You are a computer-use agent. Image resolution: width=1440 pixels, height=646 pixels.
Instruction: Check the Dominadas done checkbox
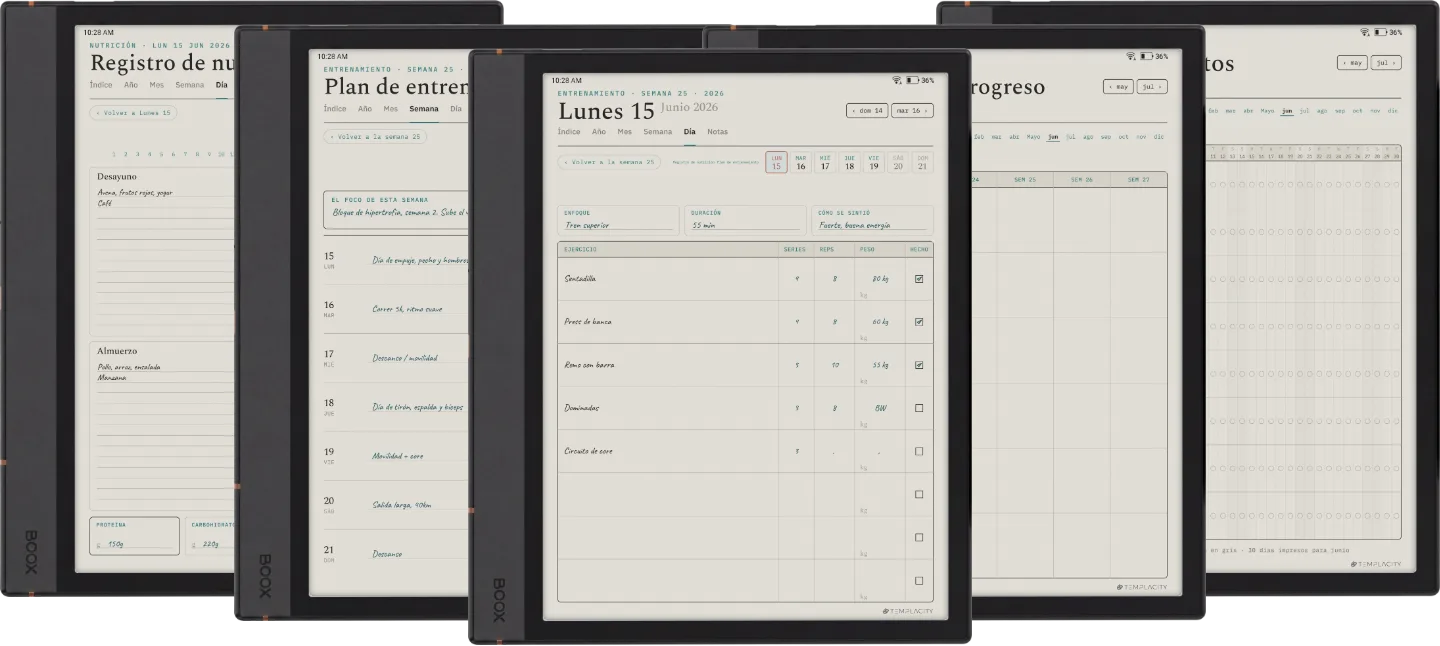(x=919, y=408)
